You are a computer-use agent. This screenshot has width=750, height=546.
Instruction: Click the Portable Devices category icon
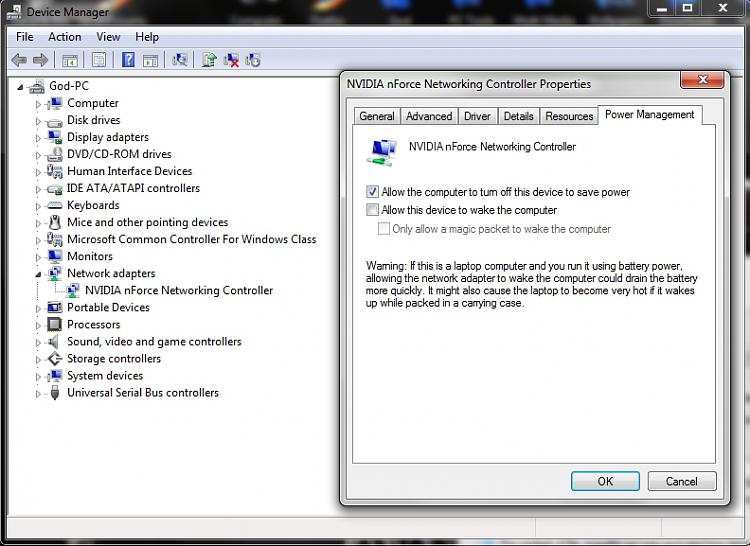point(55,307)
